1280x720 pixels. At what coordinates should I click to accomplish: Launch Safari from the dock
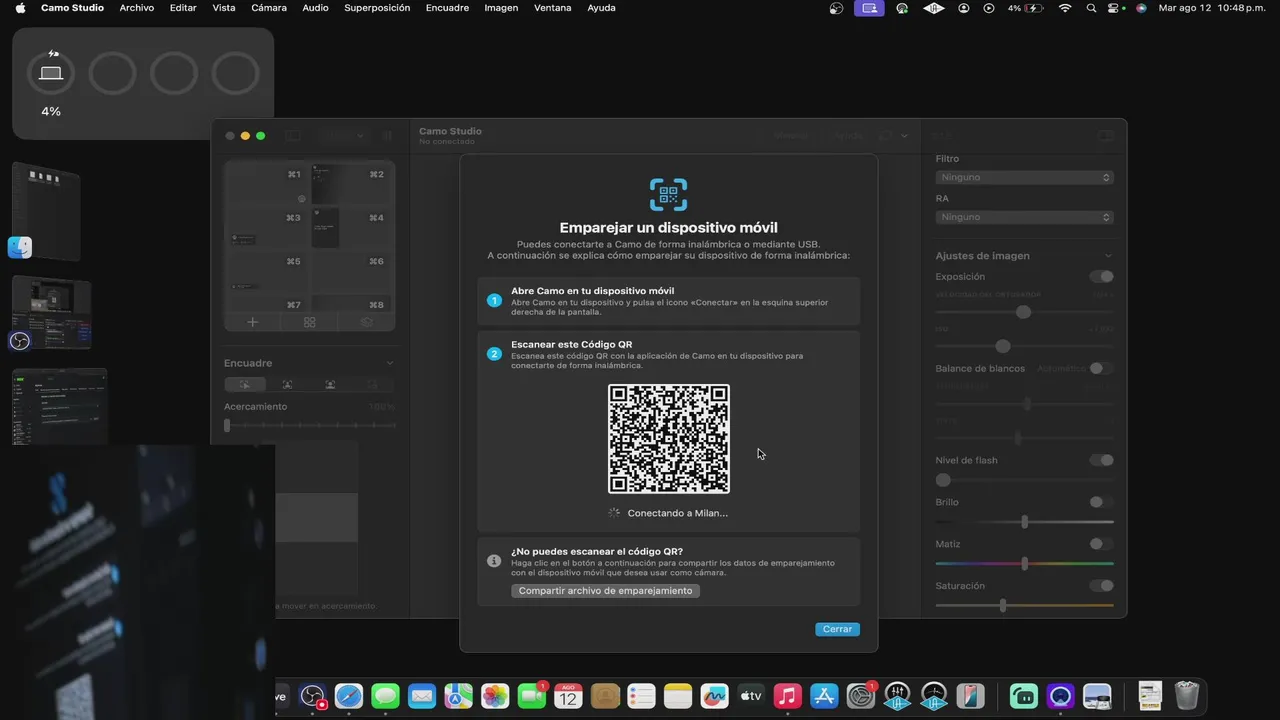point(349,695)
